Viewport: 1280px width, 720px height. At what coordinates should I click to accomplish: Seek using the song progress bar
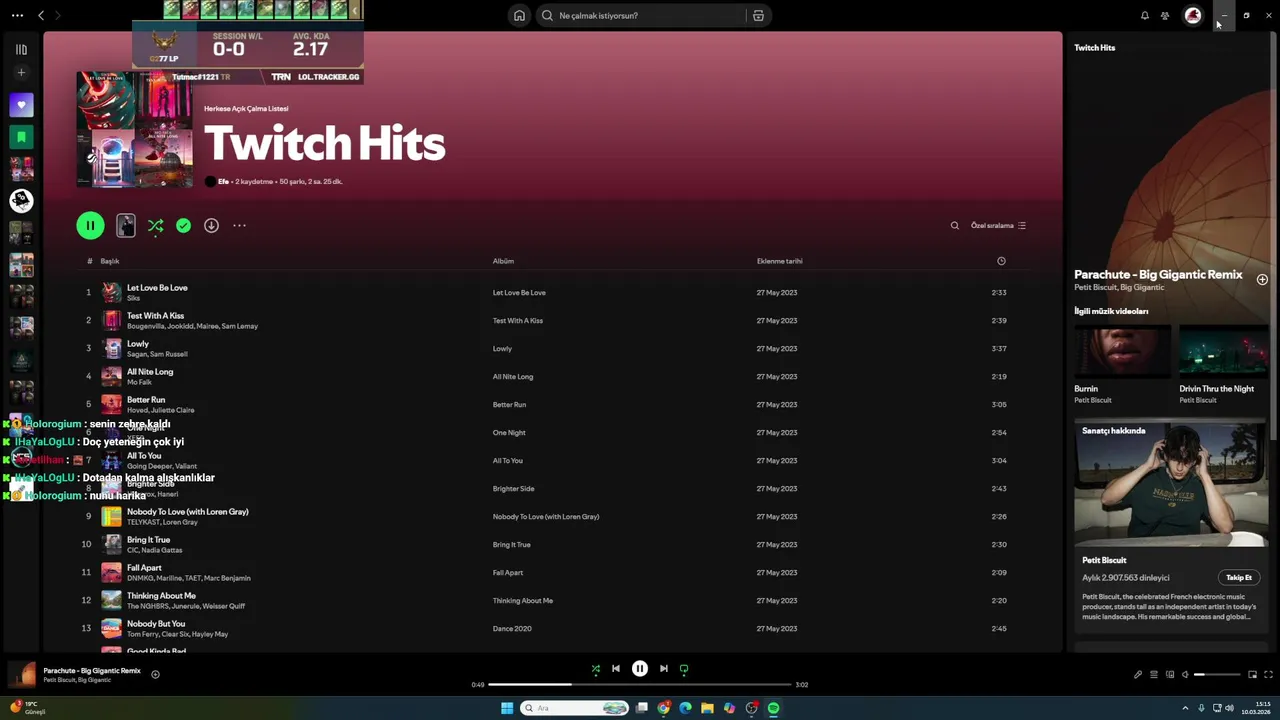tap(640, 685)
